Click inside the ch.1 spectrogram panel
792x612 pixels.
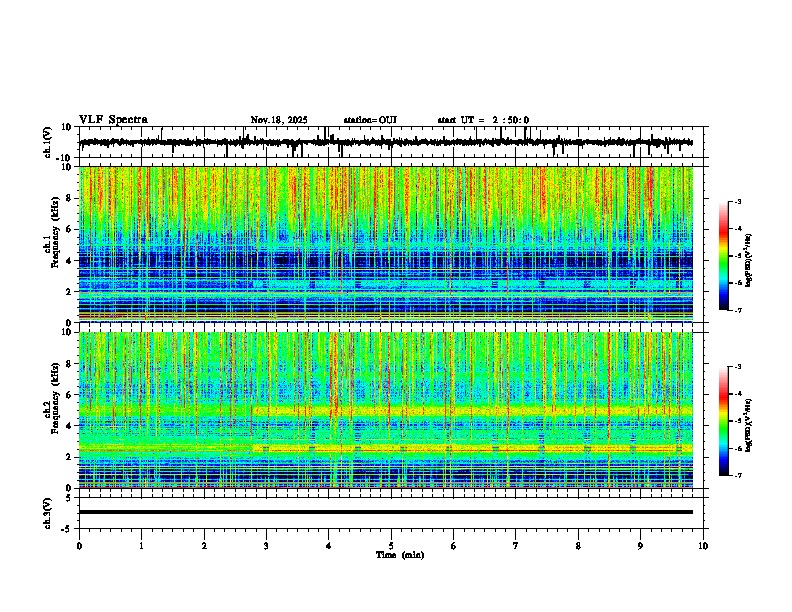tap(386, 244)
